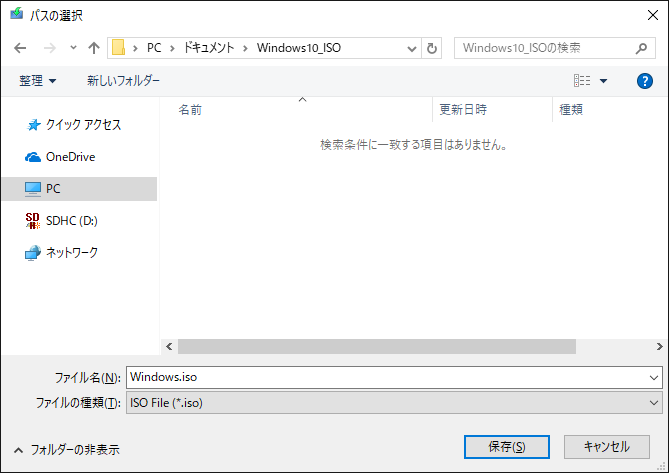
Task: Expand the address bar history dropdown
Action: 412,48
